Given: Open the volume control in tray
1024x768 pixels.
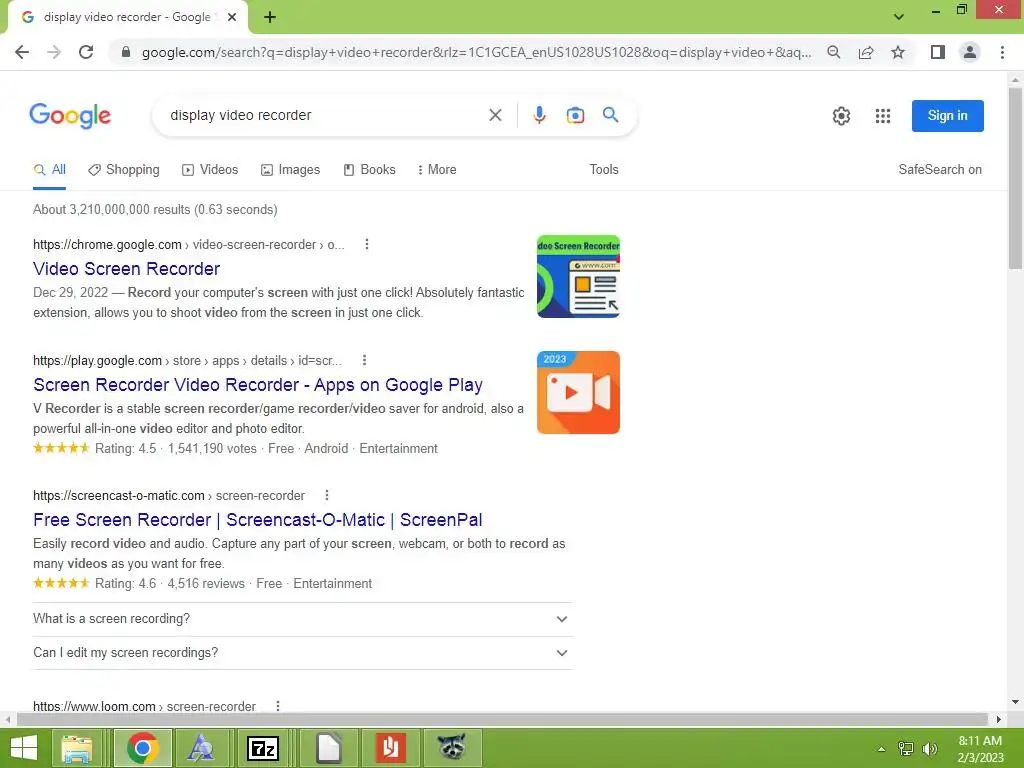Looking at the screenshot, I should (929, 749).
